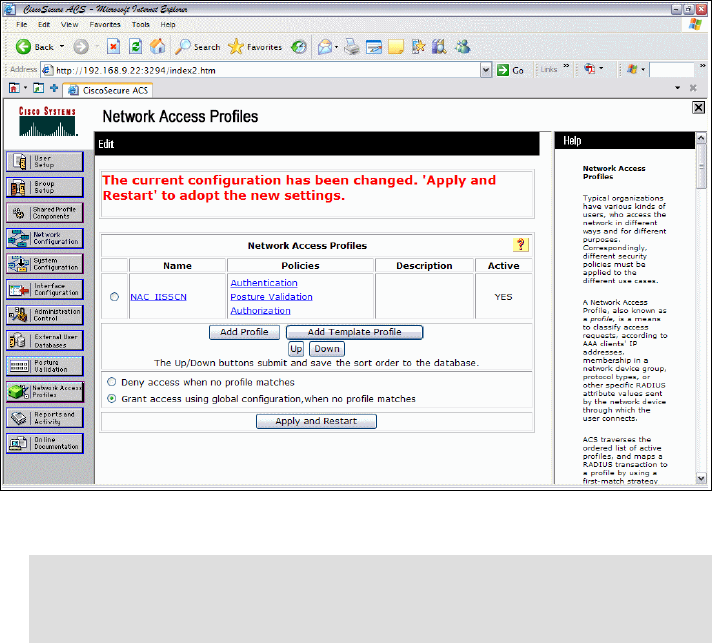Screen dimensions: 712x643
Task: Close the page frame with the X box
Action: click(x=698, y=107)
